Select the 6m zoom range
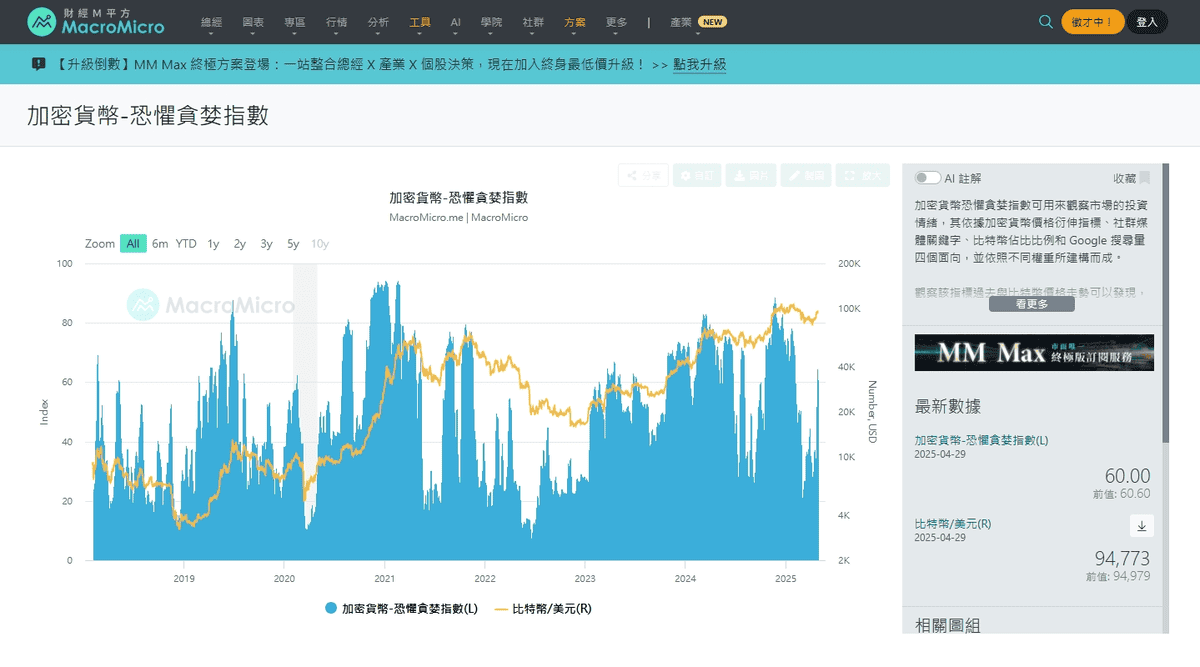Viewport: 1200px width, 667px height. coord(160,243)
